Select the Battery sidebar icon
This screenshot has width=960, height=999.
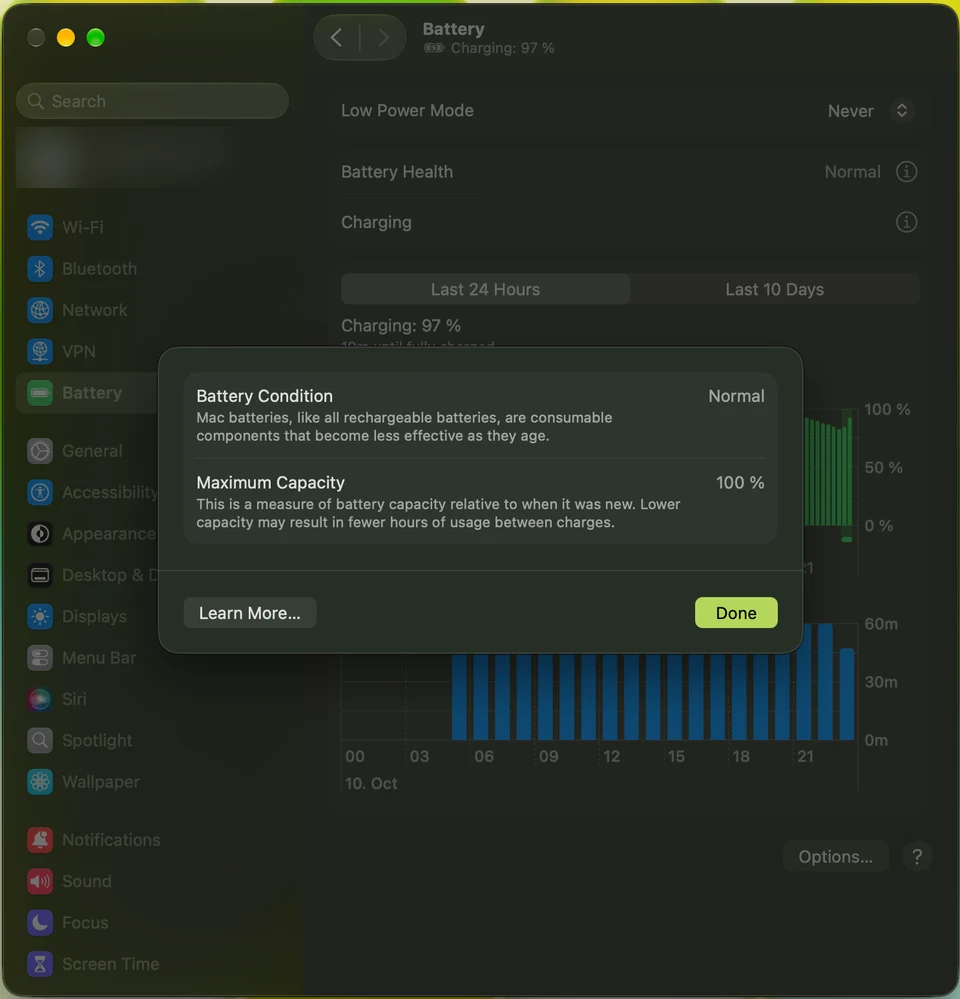tap(39, 392)
